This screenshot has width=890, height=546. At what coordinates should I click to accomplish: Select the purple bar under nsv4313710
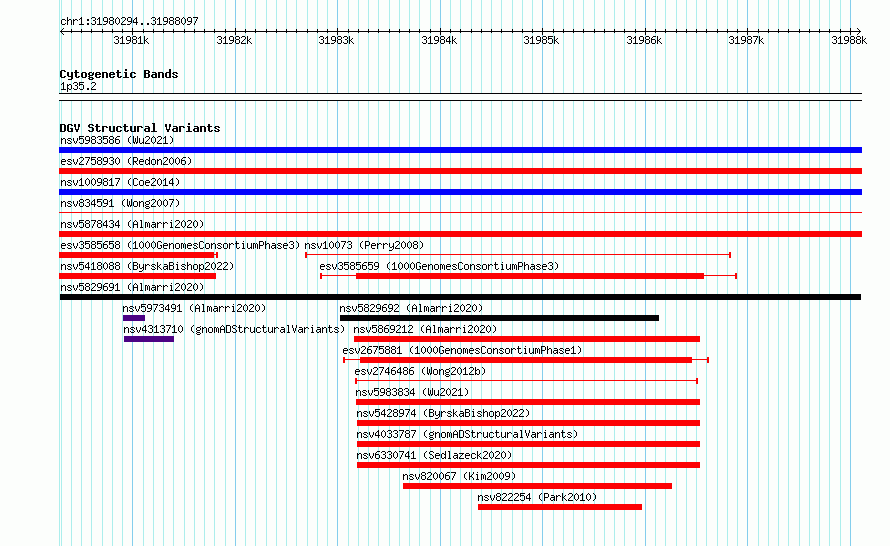tap(149, 339)
